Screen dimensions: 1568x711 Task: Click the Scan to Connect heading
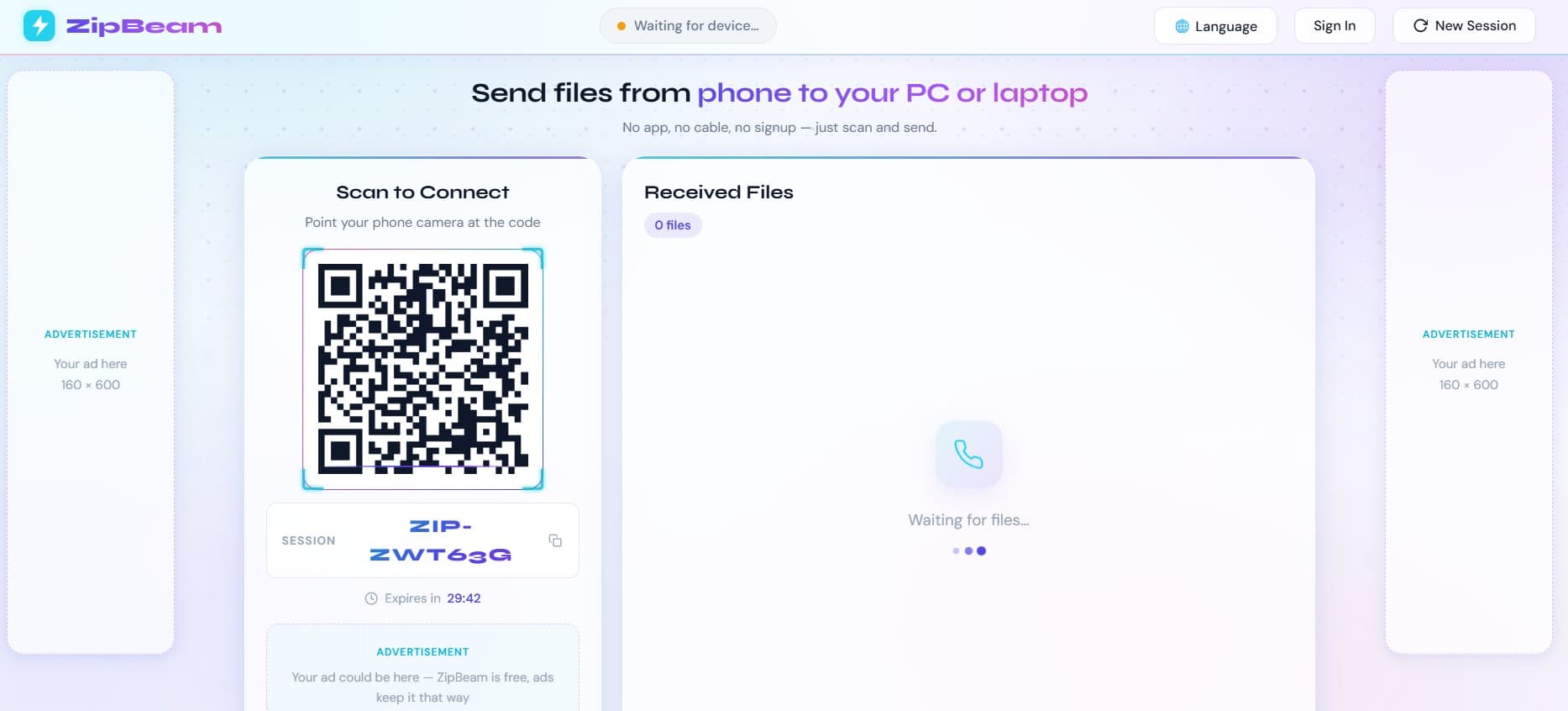[x=422, y=192]
